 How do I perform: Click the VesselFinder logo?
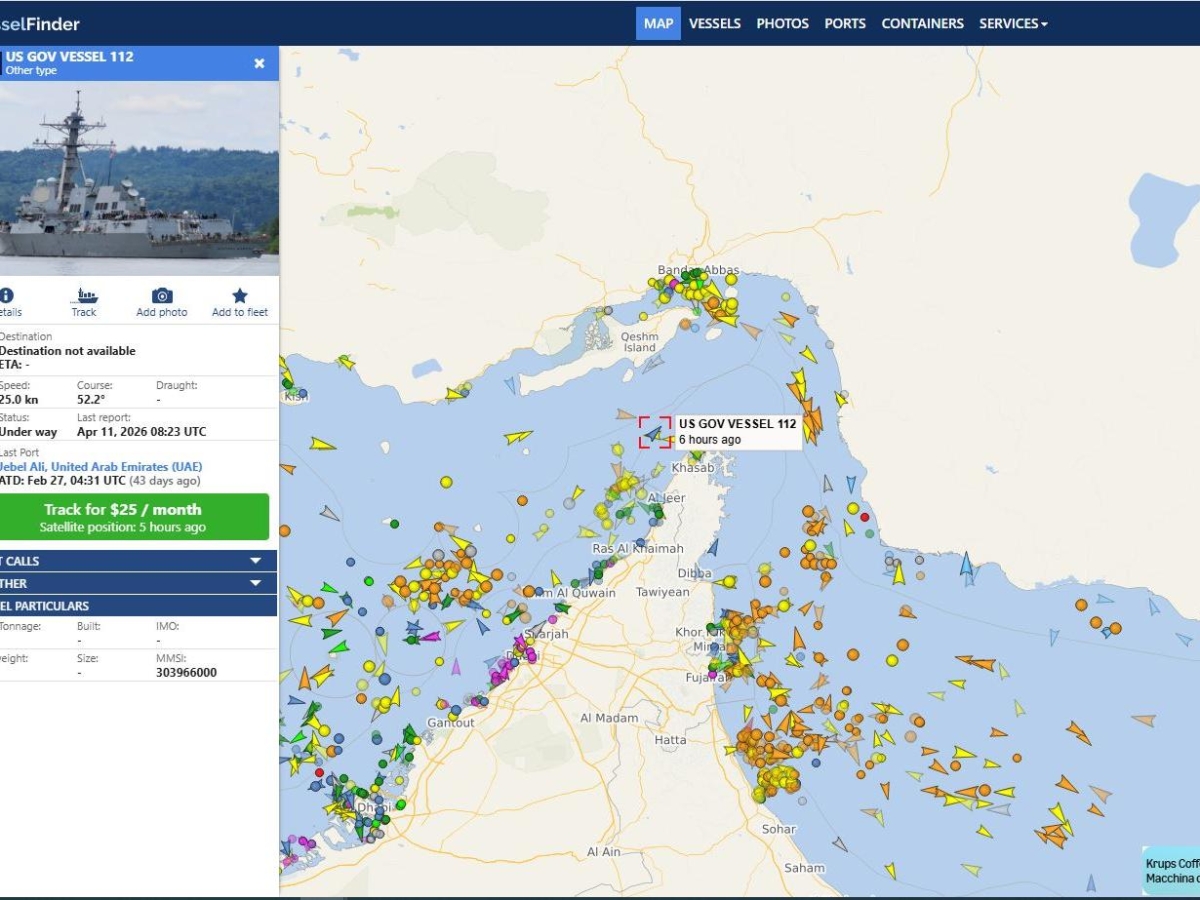coord(40,23)
